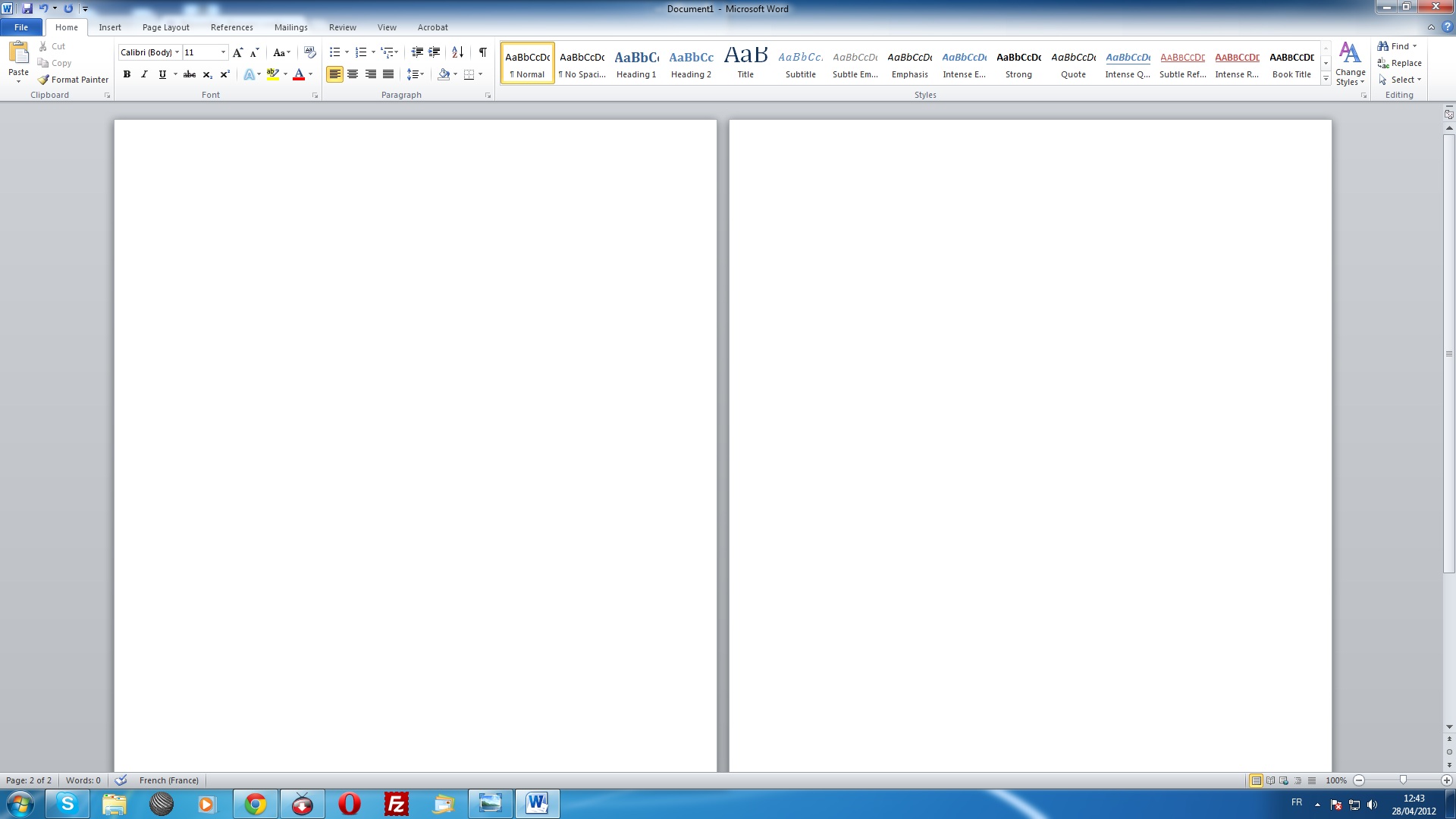The width and height of the screenshot is (1456, 819).
Task: Switch to the Page Layout tab
Action: 165,27
